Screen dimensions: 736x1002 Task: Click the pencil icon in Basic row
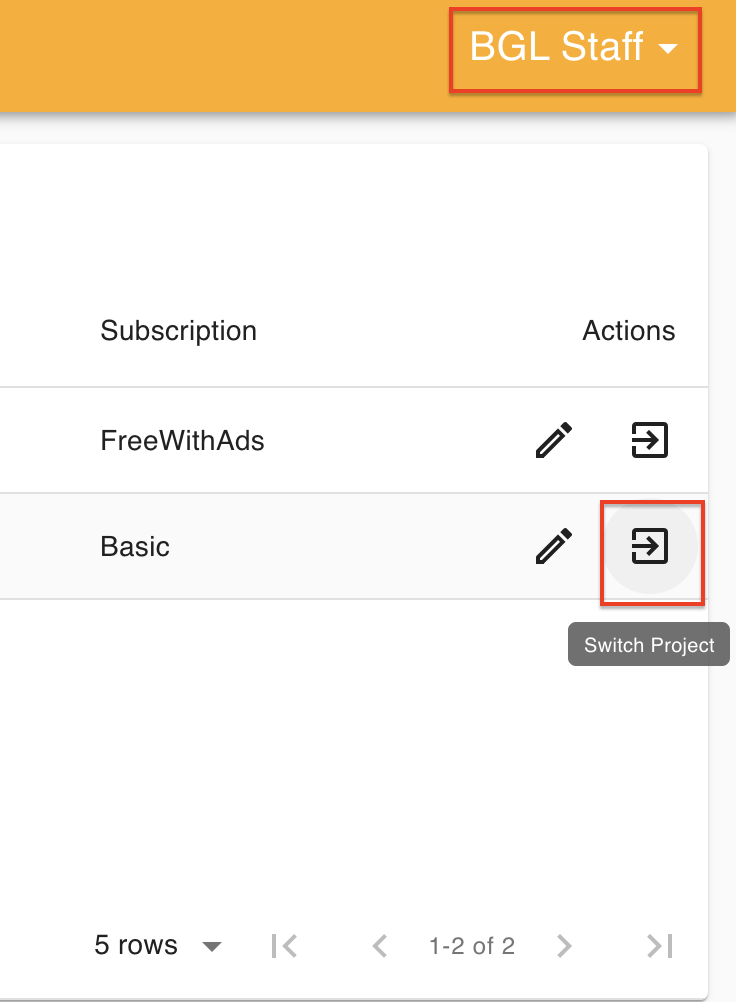554,546
